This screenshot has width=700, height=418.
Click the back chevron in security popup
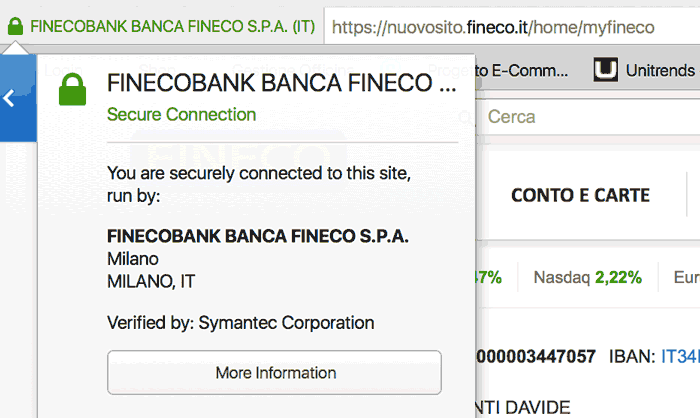coord(9,98)
